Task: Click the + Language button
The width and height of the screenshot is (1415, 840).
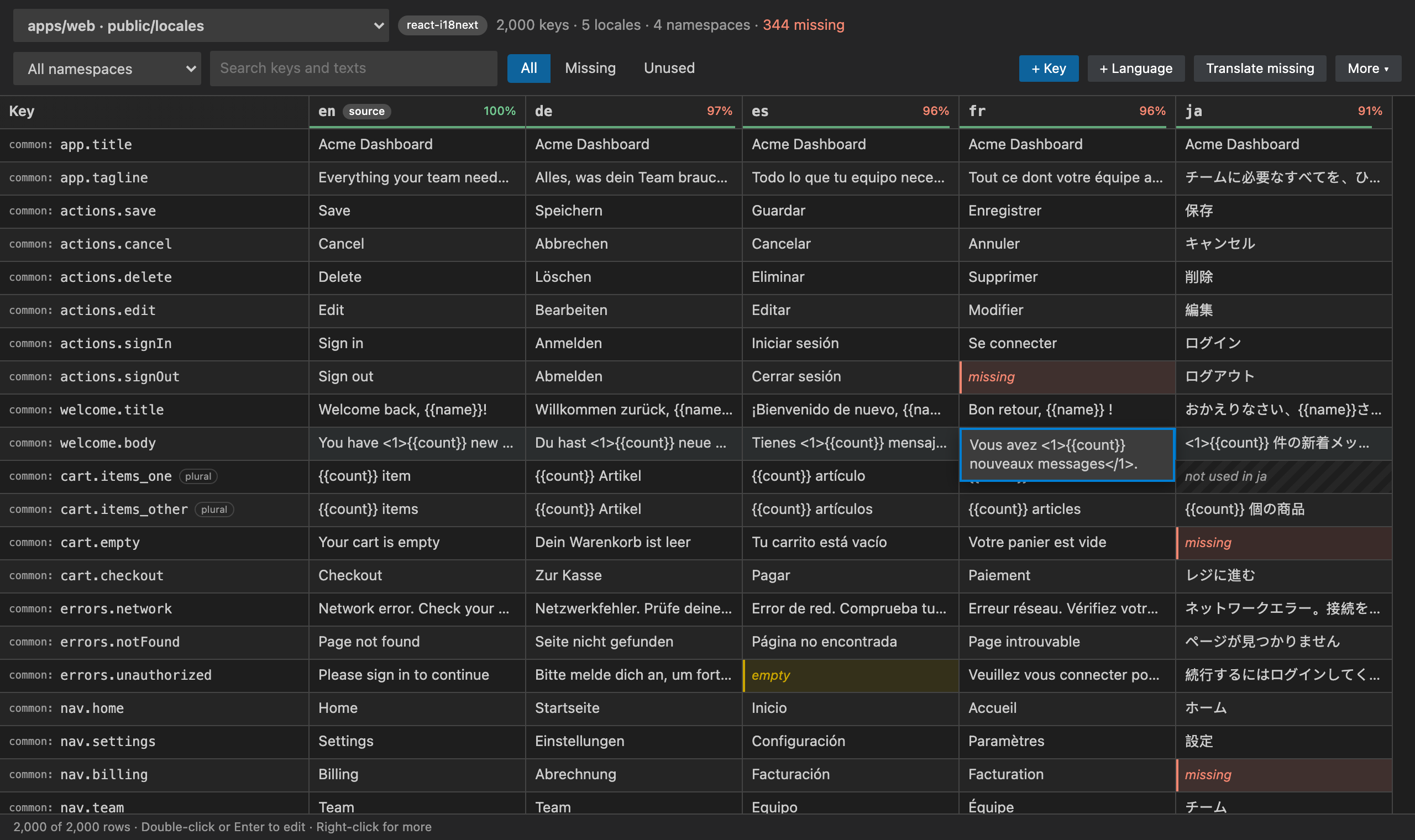Action: click(1136, 69)
